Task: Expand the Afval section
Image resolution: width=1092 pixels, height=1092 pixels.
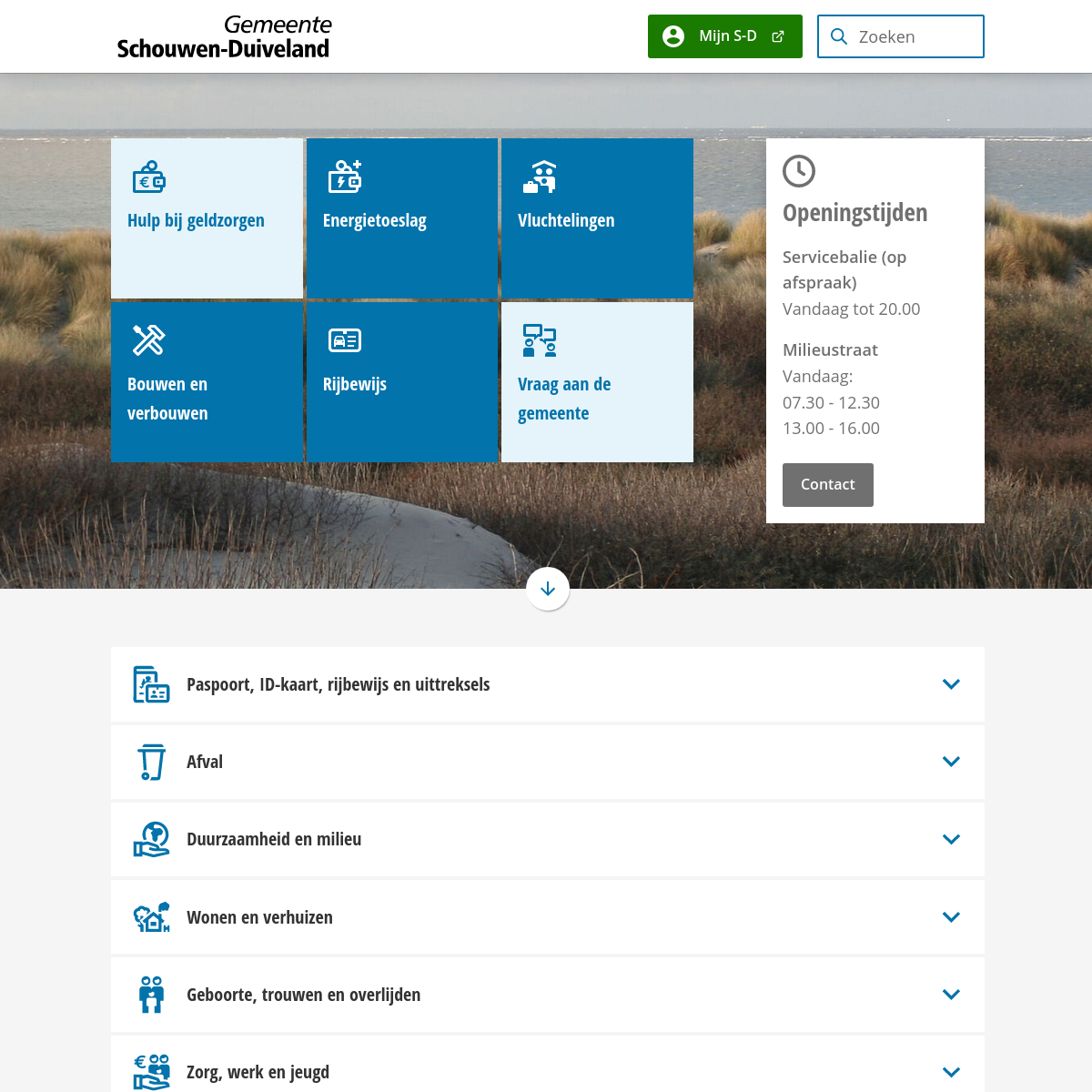Action: tap(548, 763)
